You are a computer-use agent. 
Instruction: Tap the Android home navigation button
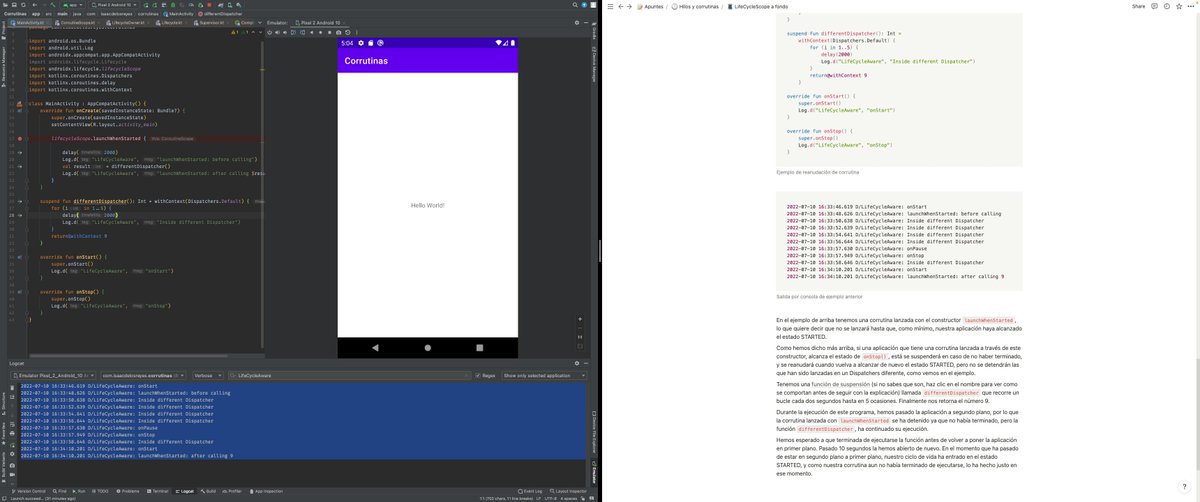tap(428, 347)
